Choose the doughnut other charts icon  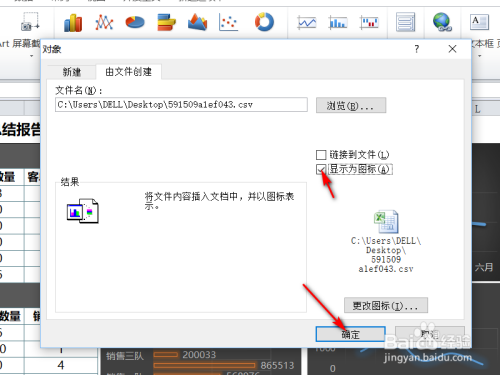264,22
